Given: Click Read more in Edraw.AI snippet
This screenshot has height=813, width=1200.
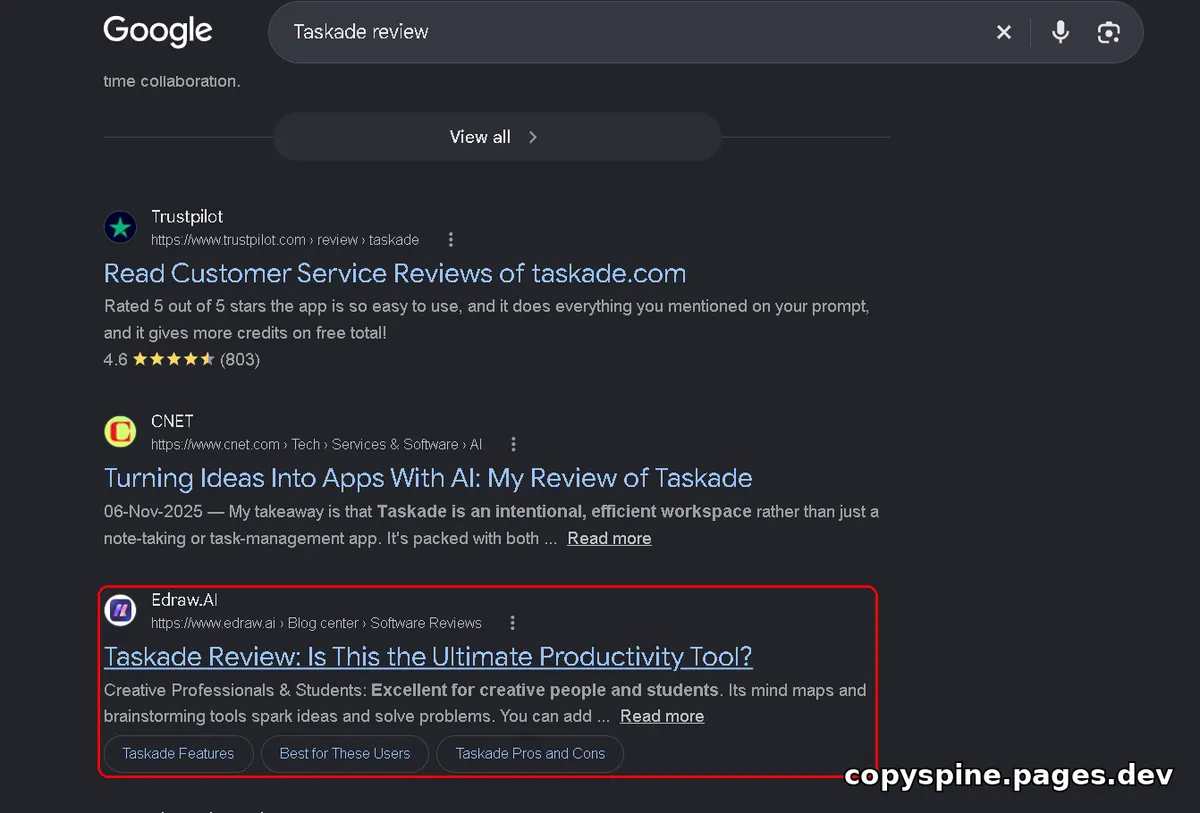Looking at the screenshot, I should (662, 716).
